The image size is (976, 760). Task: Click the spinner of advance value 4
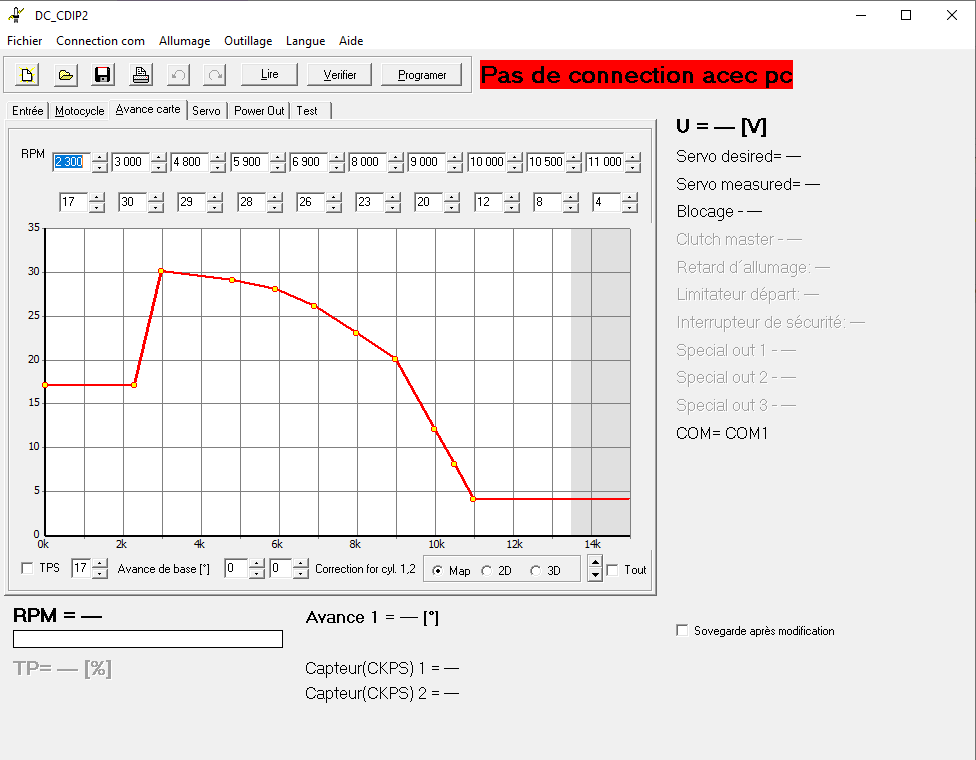630,202
